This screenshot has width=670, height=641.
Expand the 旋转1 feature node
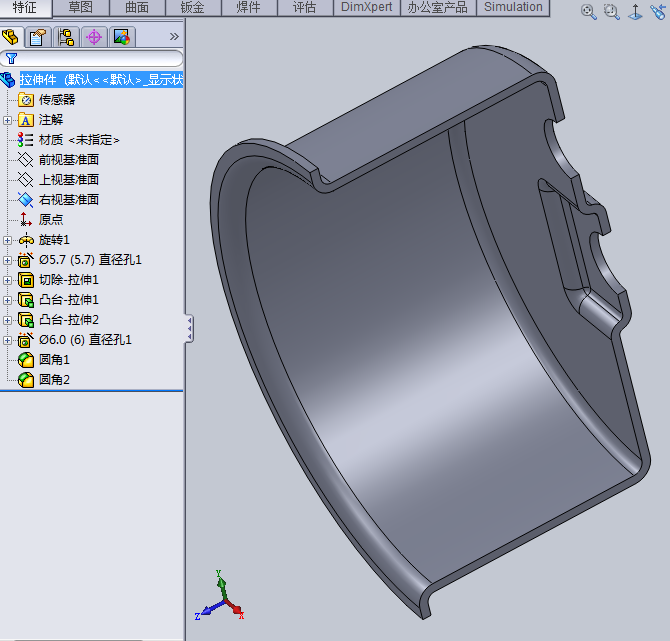coord(7,240)
